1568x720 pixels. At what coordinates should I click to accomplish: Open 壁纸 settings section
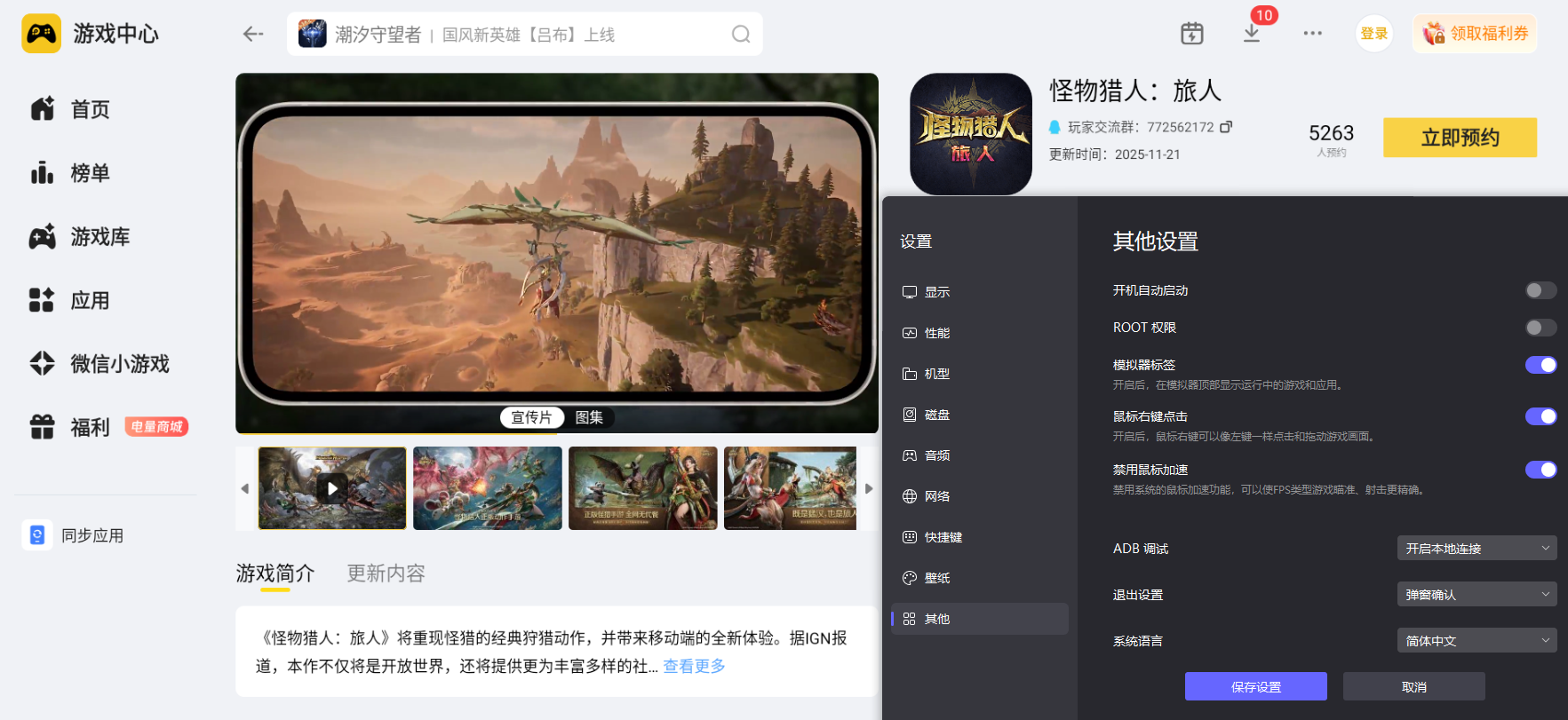[x=980, y=578]
